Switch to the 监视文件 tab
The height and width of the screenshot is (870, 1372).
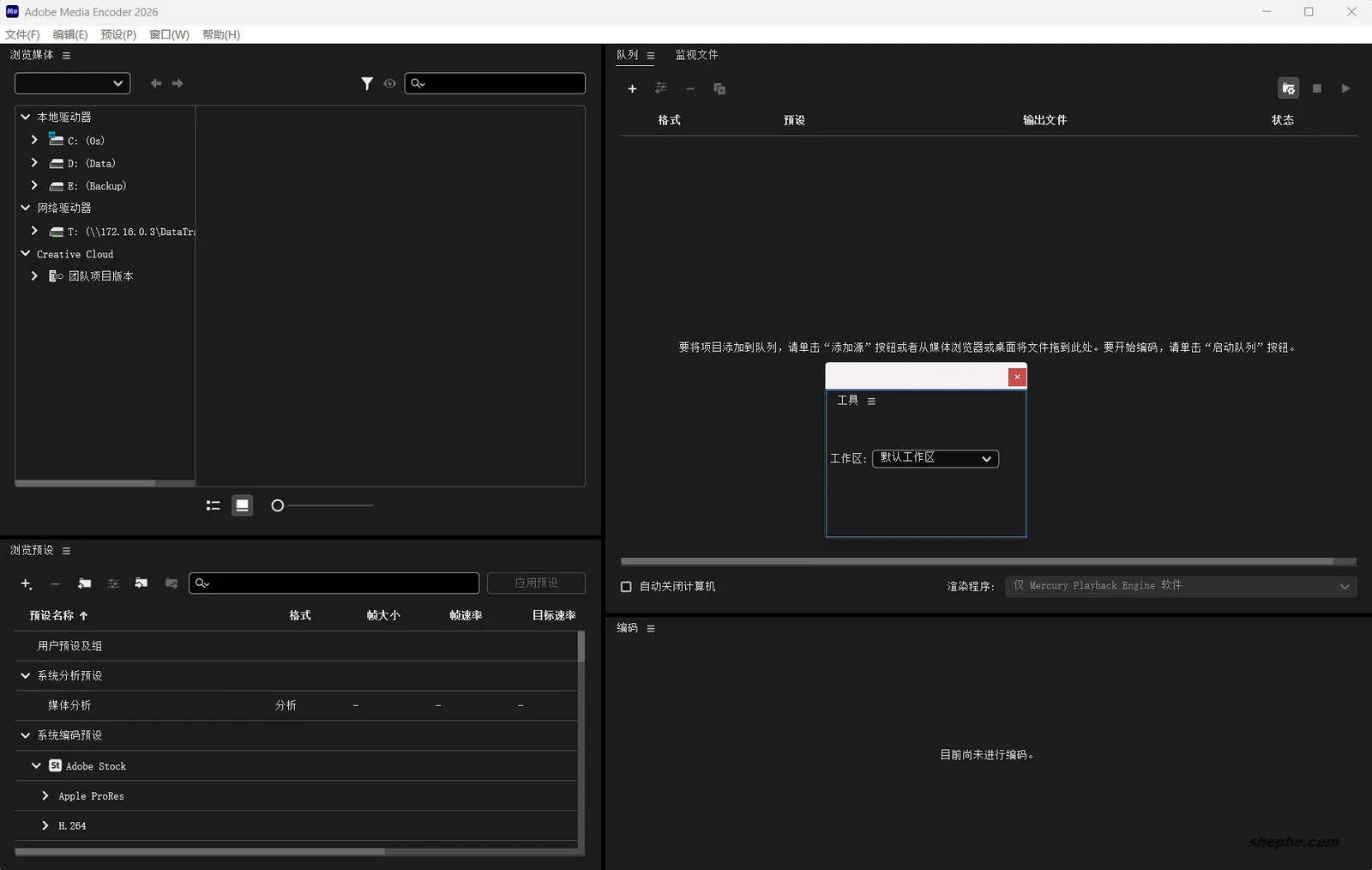(696, 55)
